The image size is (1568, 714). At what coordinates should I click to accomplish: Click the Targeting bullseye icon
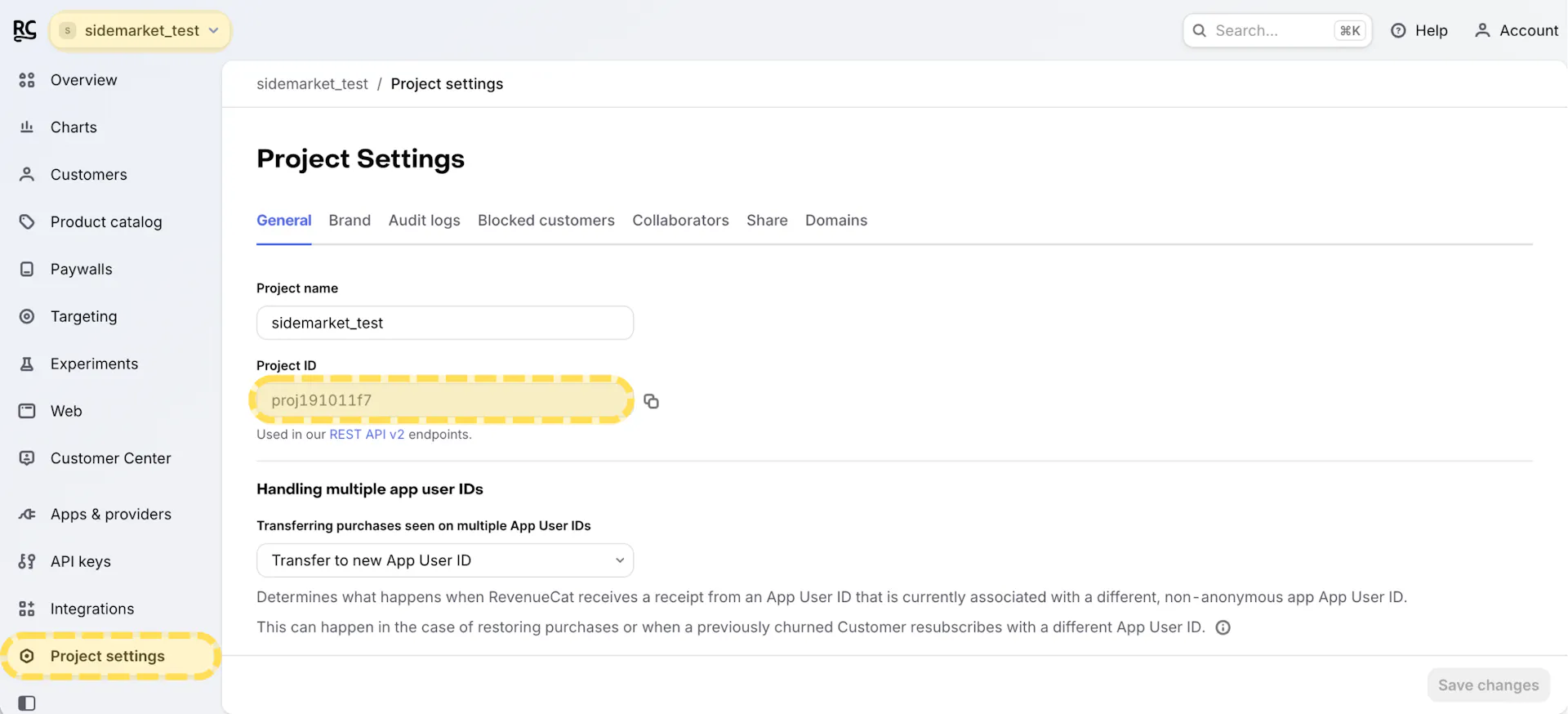(x=27, y=317)
